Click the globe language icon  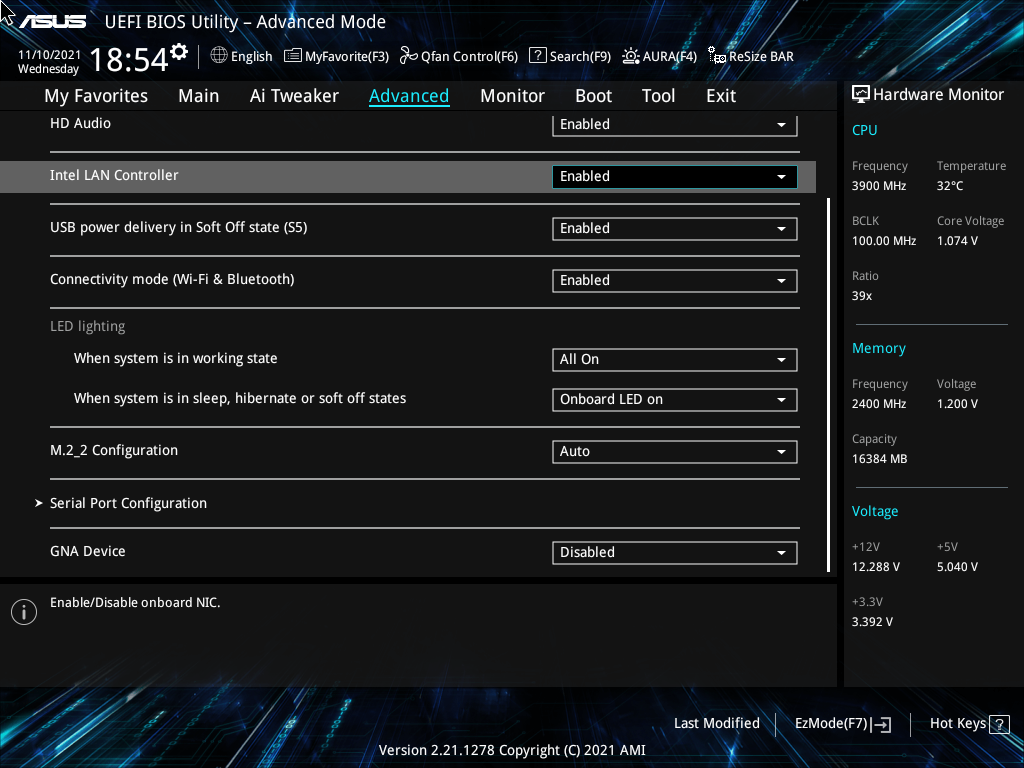pos(219,56)
